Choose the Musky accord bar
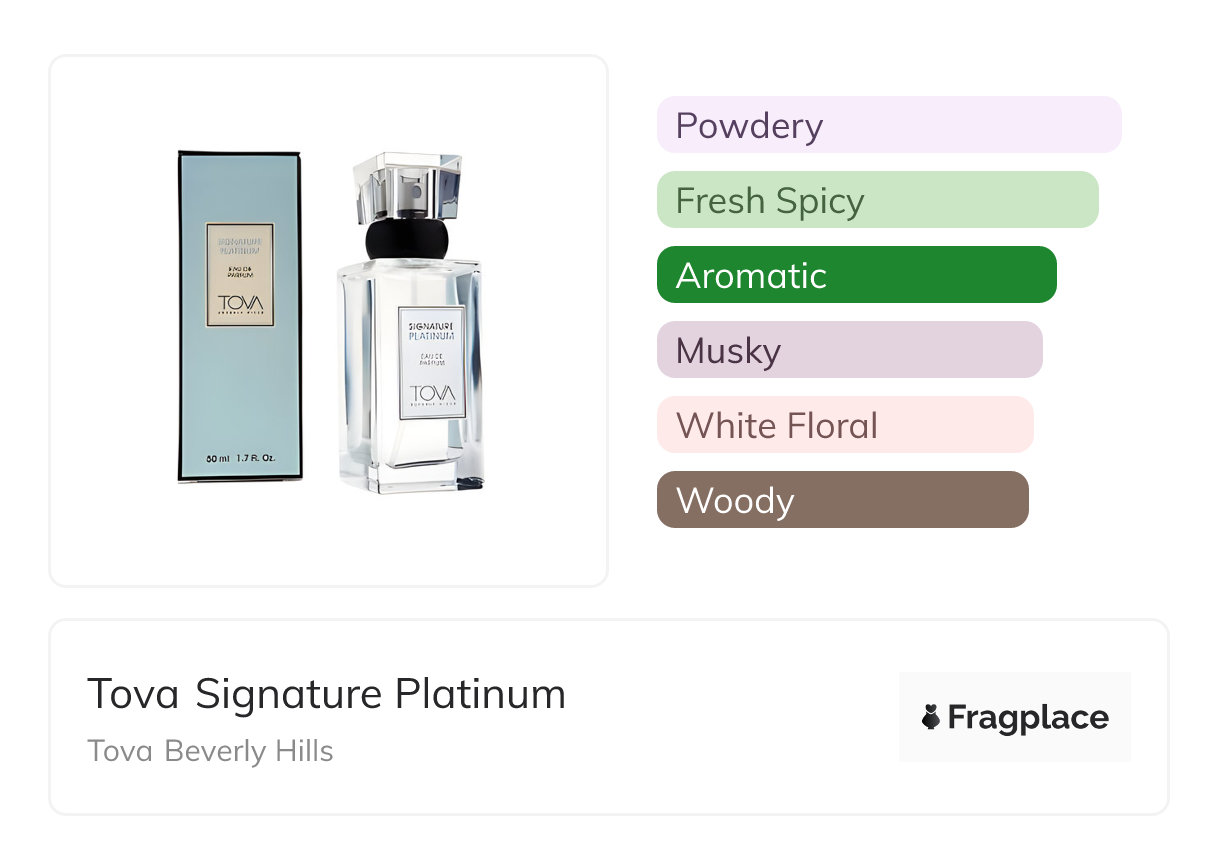The width and height of the screenshot is (1218, 864). [x=849, y=350]
